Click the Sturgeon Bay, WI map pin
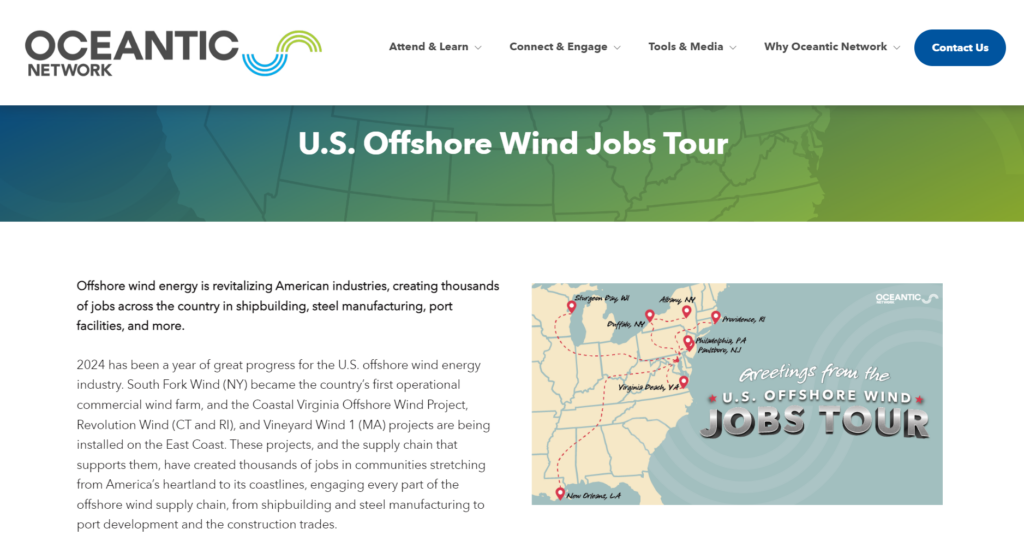 [x=571, y=306]
